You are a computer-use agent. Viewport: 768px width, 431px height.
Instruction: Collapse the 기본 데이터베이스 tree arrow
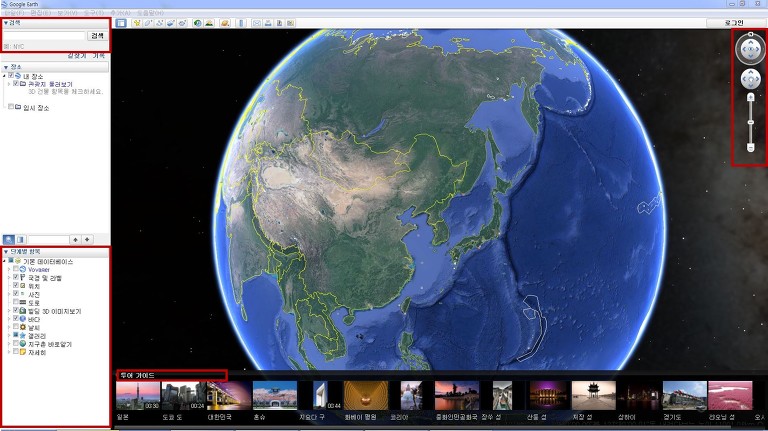(x=4, y=262)
